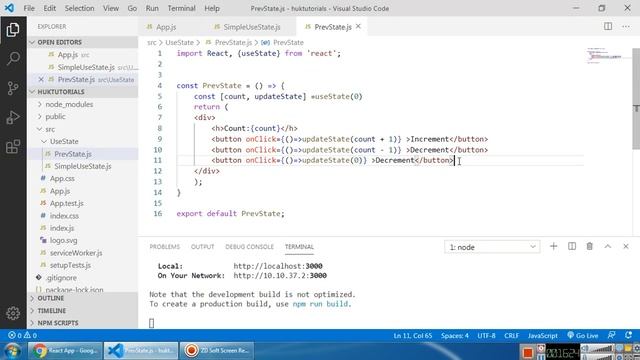Screen dimensions: 640x360
Task: Switch to Chrome React App taskbar window
Action: tap(65, 351)
